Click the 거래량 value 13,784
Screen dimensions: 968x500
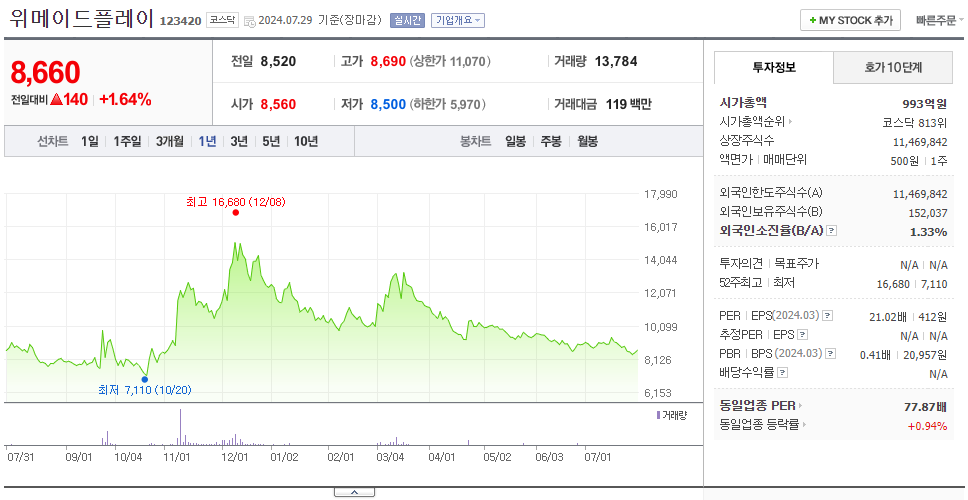[x=616, y=62]
